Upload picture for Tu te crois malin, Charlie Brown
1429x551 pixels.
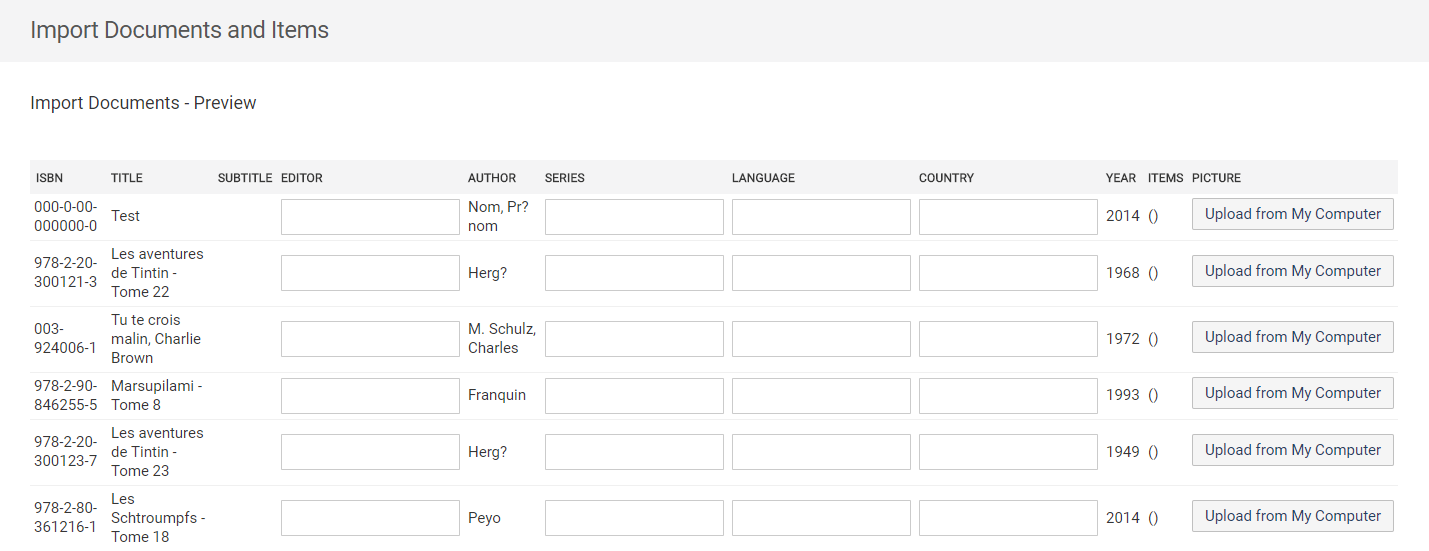click(1292, 337)
